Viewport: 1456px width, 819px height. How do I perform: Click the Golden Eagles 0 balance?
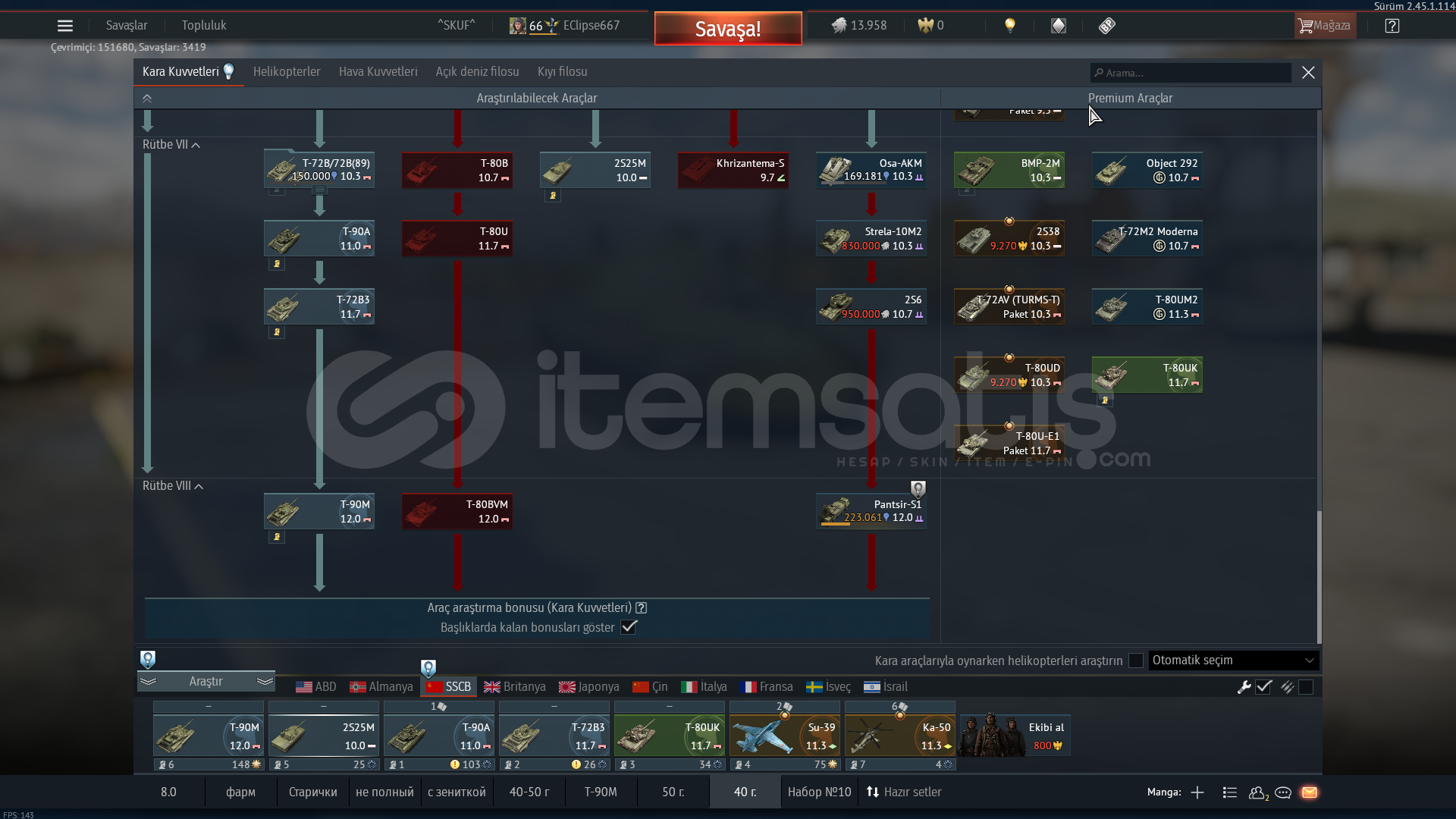pos(930,26)
